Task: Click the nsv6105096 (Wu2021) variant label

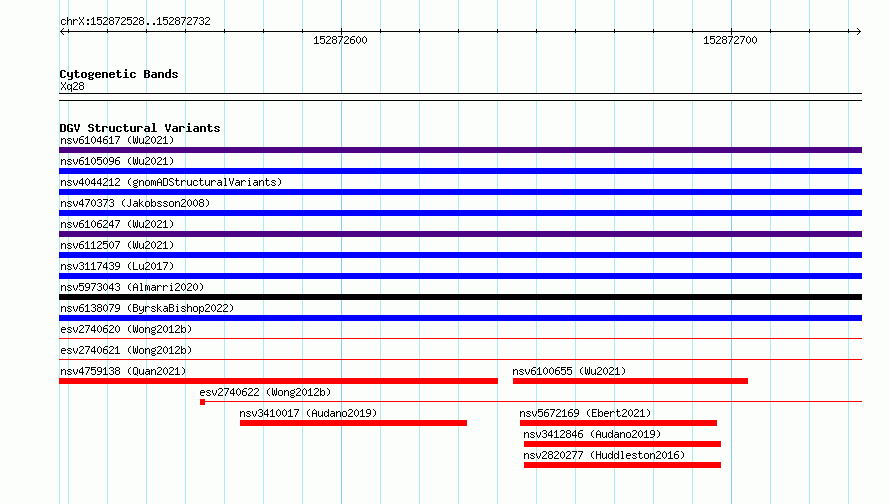Action: pyautogui.click(x=117, y=161)
